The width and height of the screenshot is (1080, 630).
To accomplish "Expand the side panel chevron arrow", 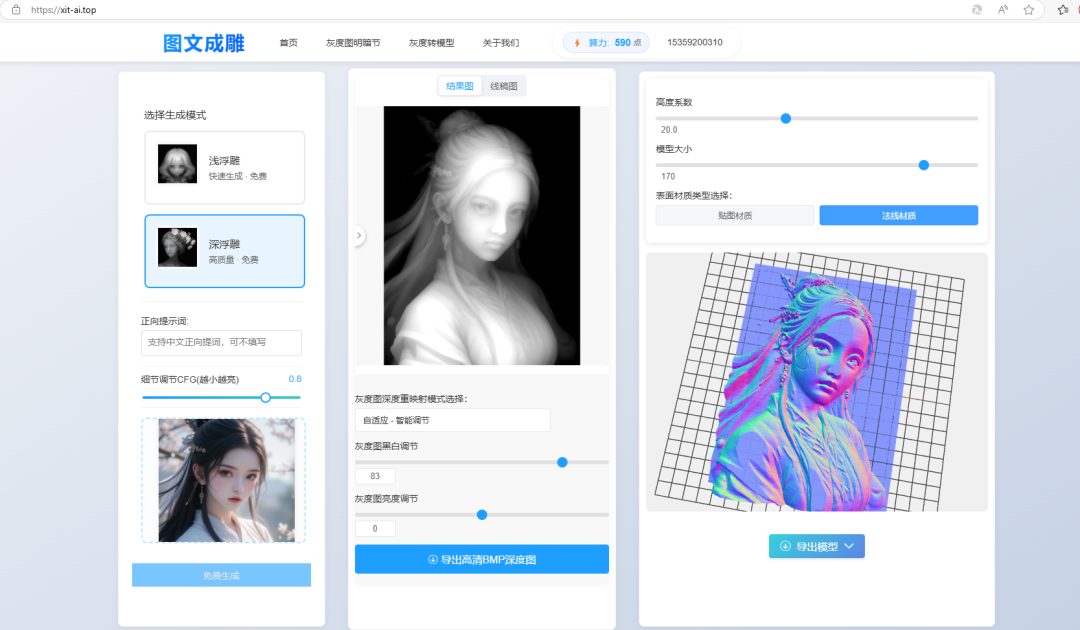I will 359,235.
